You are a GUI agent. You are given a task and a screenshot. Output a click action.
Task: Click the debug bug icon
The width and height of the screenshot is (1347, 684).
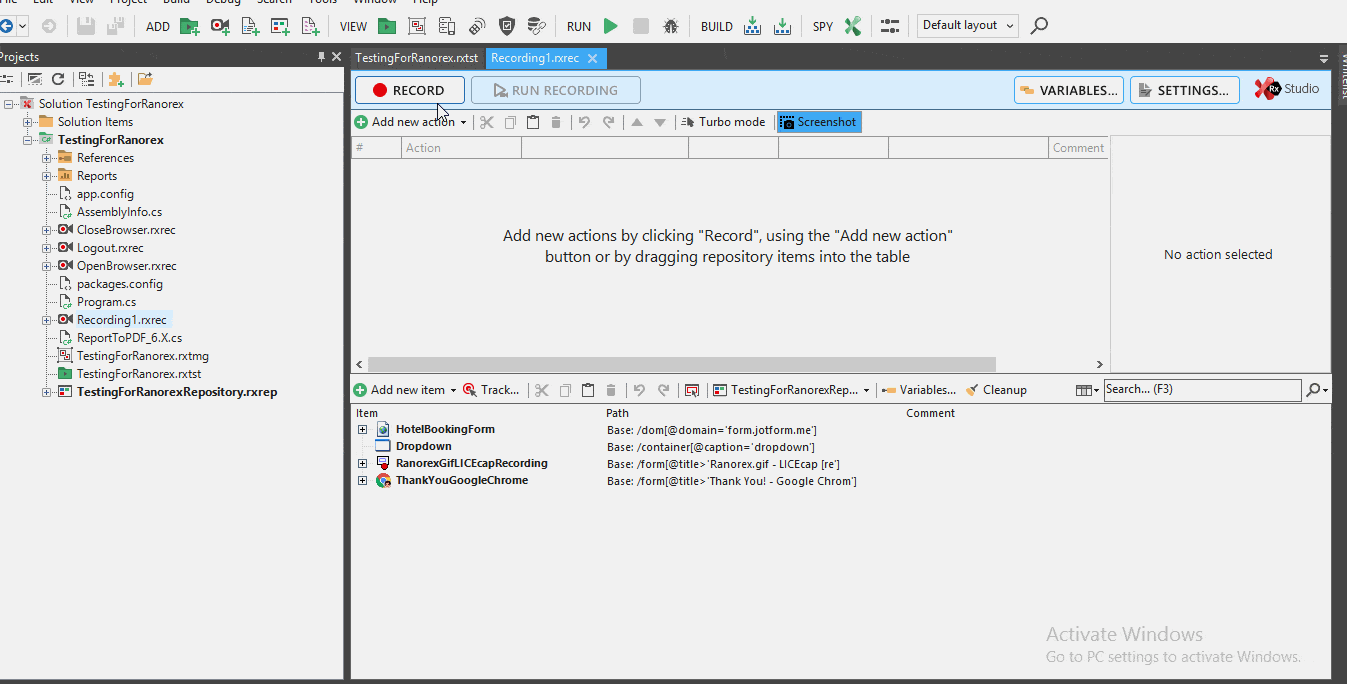coord(671,27)
